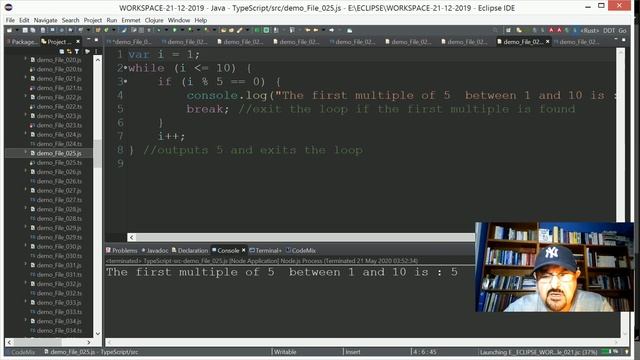Viewport: 640px width, 360px height.
Task: Open the Problems tab
Action: coord(122,250)
